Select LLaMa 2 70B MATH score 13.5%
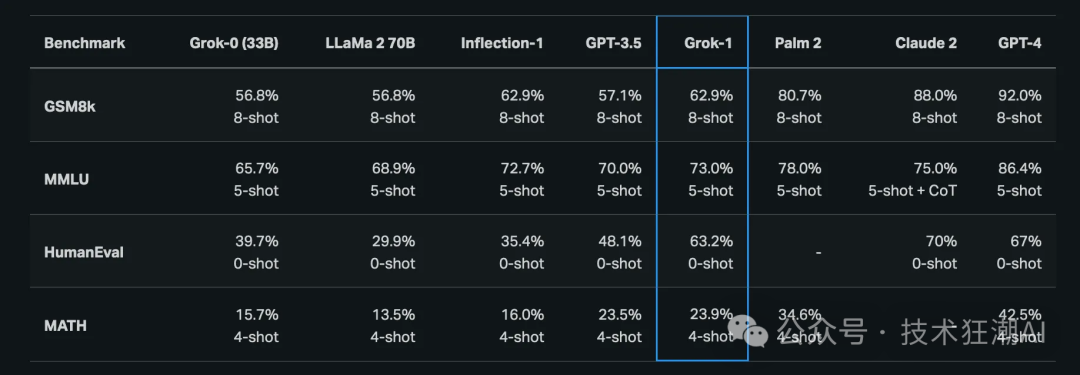1080x375 pixels. (x=393, y=314)
